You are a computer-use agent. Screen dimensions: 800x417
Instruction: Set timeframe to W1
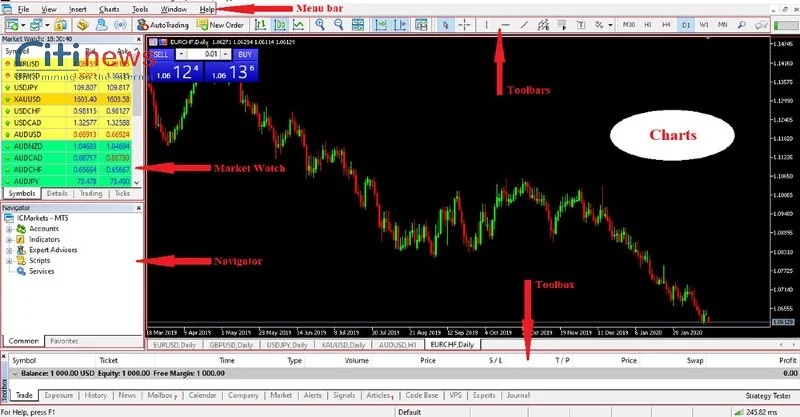tap(704, 24)
